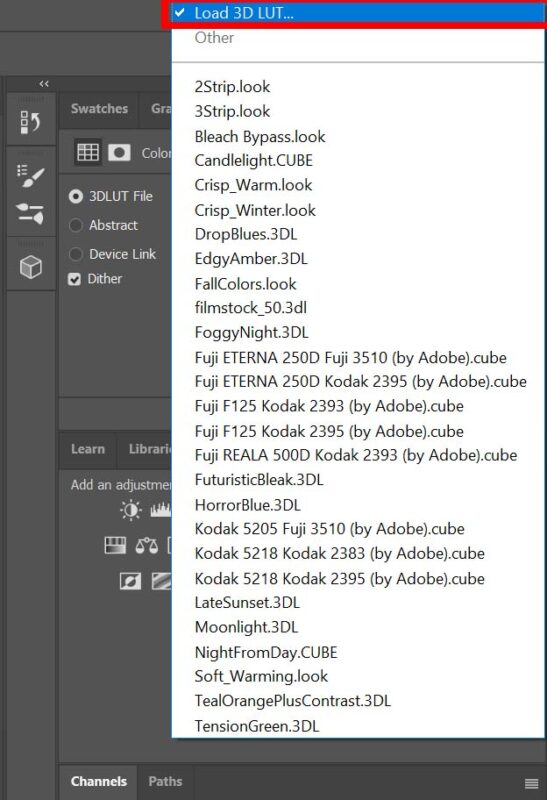Screen dimensions: 547x800
Task: Select FoggyNight.3DL LUT
Action: pos(358,333)
